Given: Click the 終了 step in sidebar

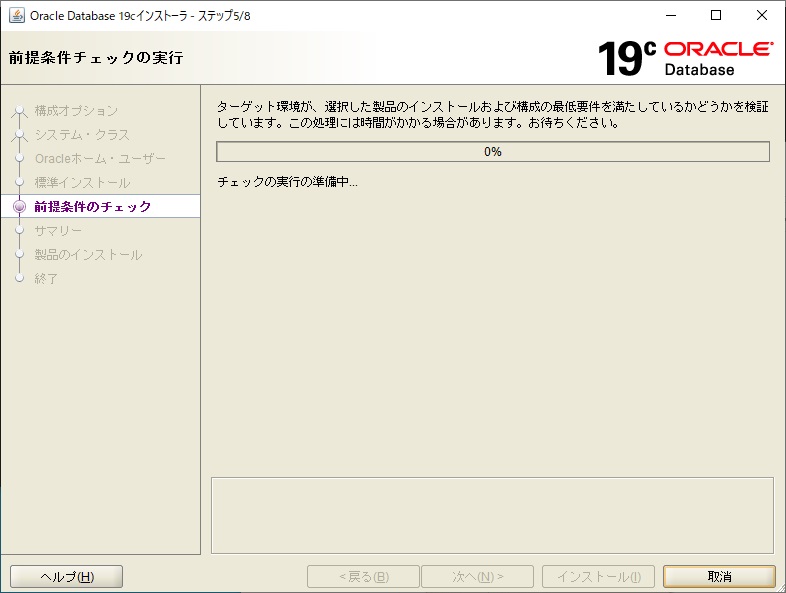Looking at the screenshot, I should pos(46,279).
